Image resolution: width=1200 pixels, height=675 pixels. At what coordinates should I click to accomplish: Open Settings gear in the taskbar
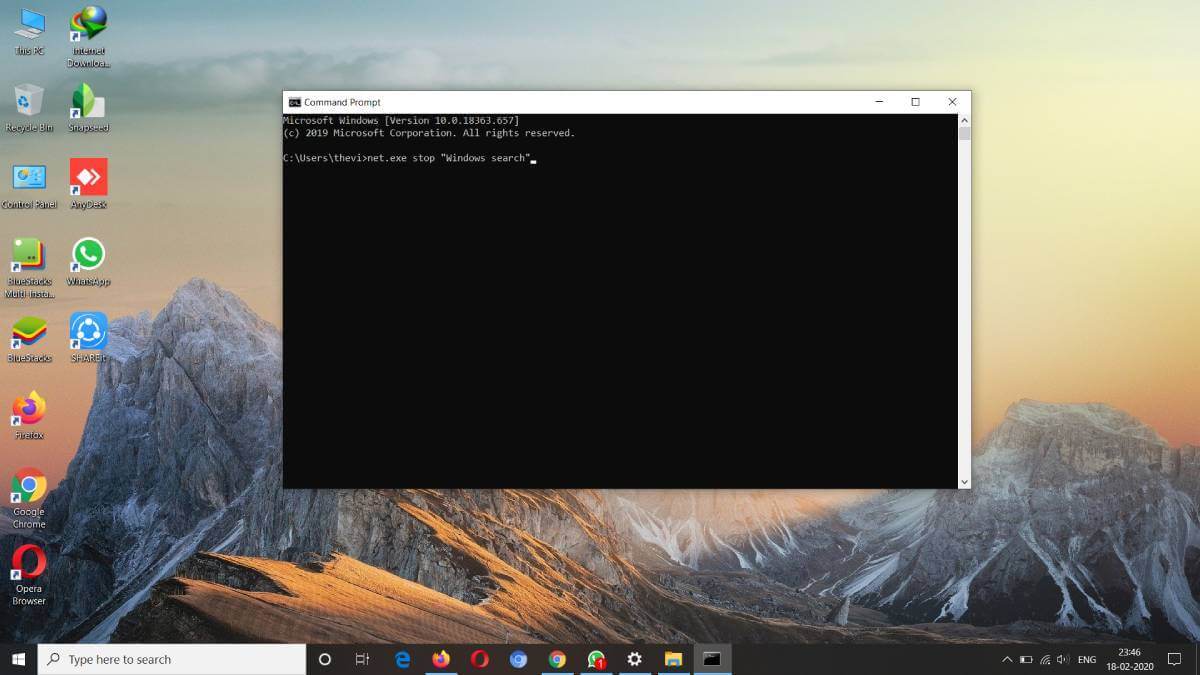coord(634,659)
